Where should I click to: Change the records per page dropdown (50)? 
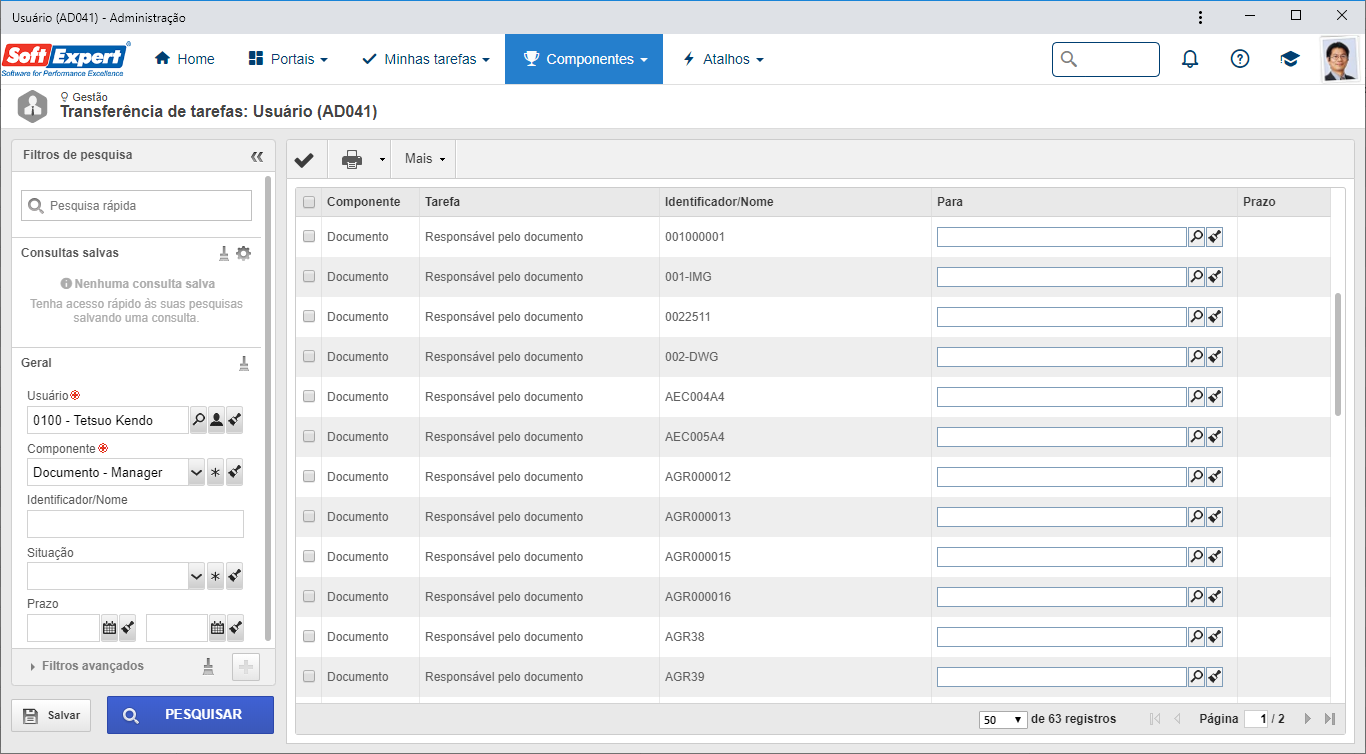click(x=1004, y=719)
